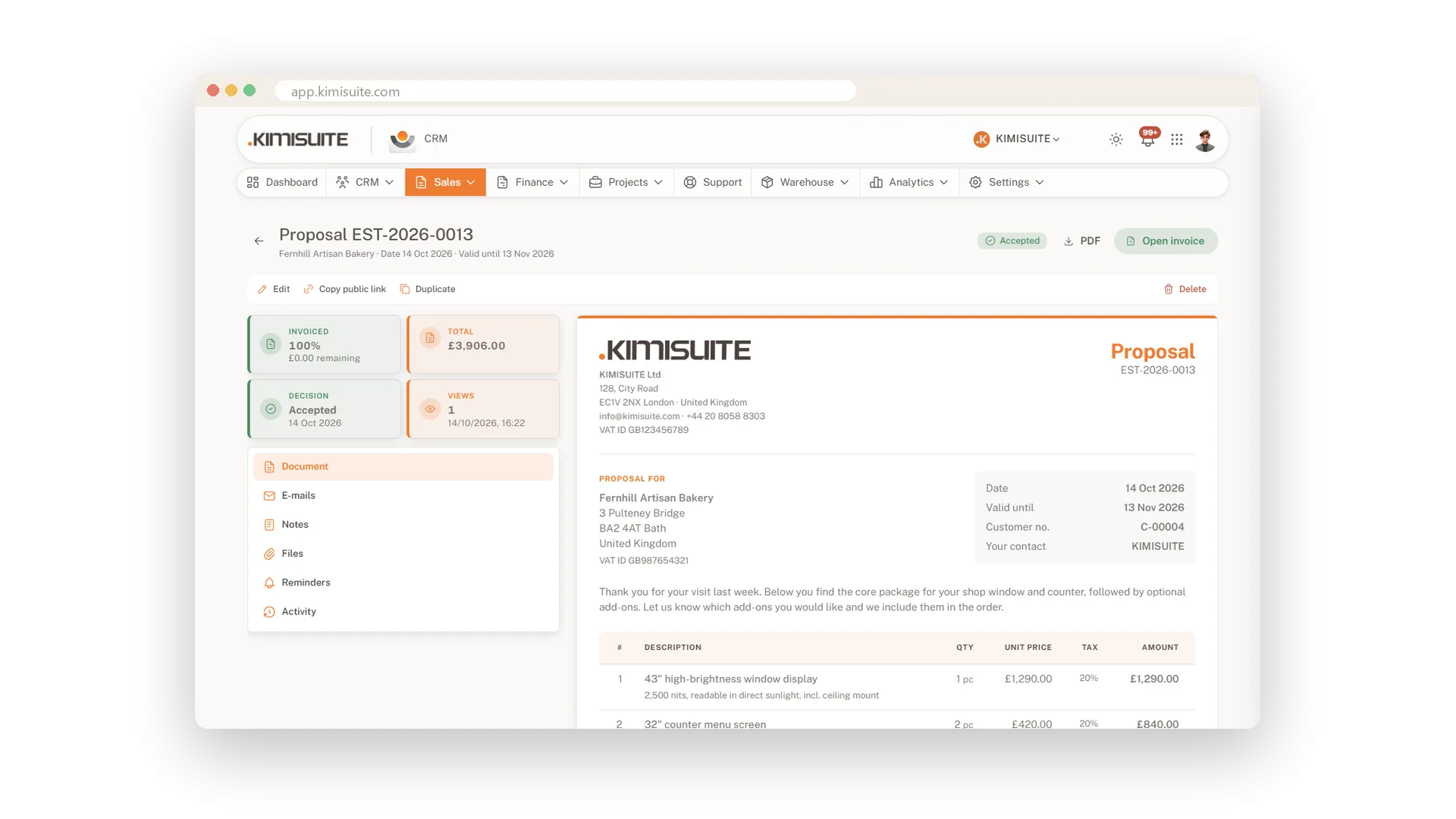1456x819 pixels.
Task: Download the proposal as PDF
Action: click(x=1082, y=241)
